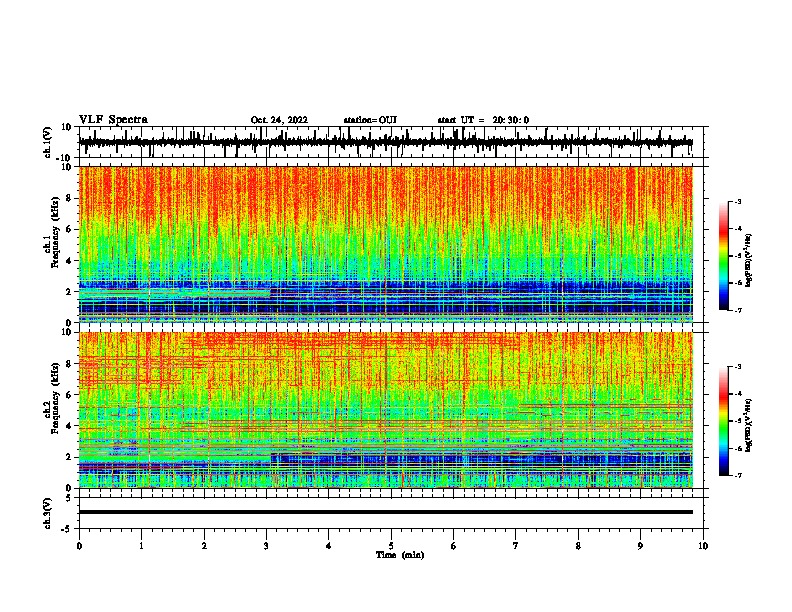The image size is (792, 612).
Task: Click the ch.1 colorbar log(PSD) label
Action: (749, 261)
